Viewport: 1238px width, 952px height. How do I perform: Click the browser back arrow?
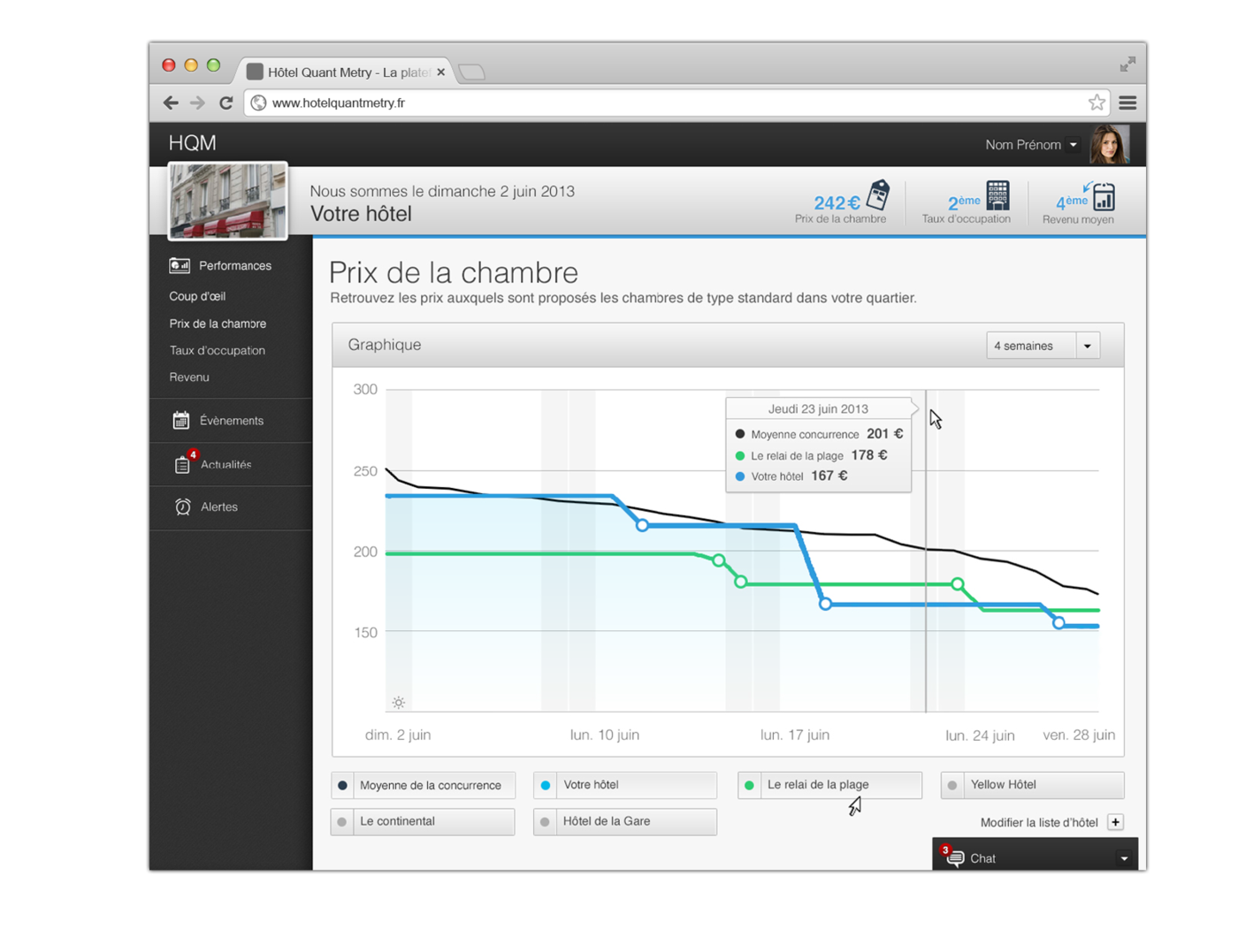coord(171,103)
